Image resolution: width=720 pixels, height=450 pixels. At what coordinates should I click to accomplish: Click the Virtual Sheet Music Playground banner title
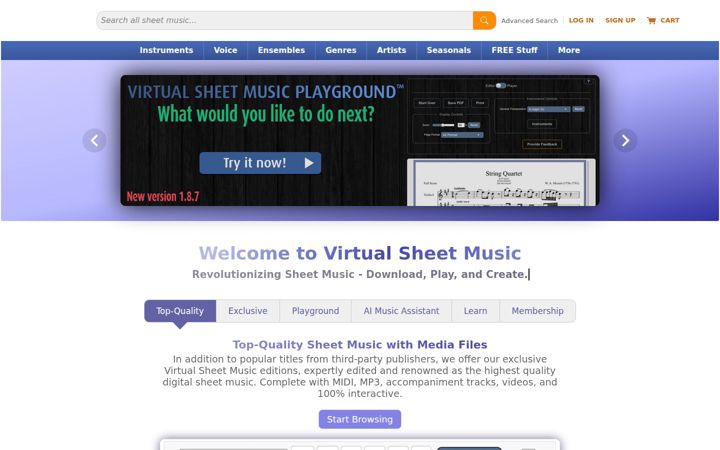pos(265,92)
